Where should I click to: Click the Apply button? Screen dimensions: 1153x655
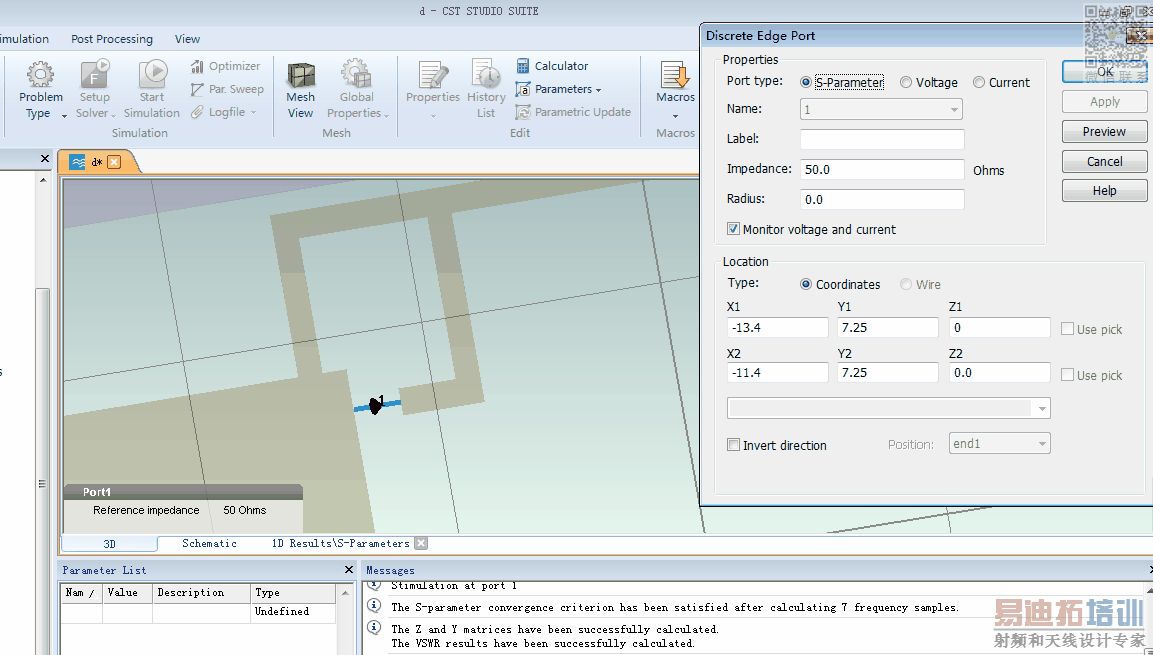click(1104, 101)
